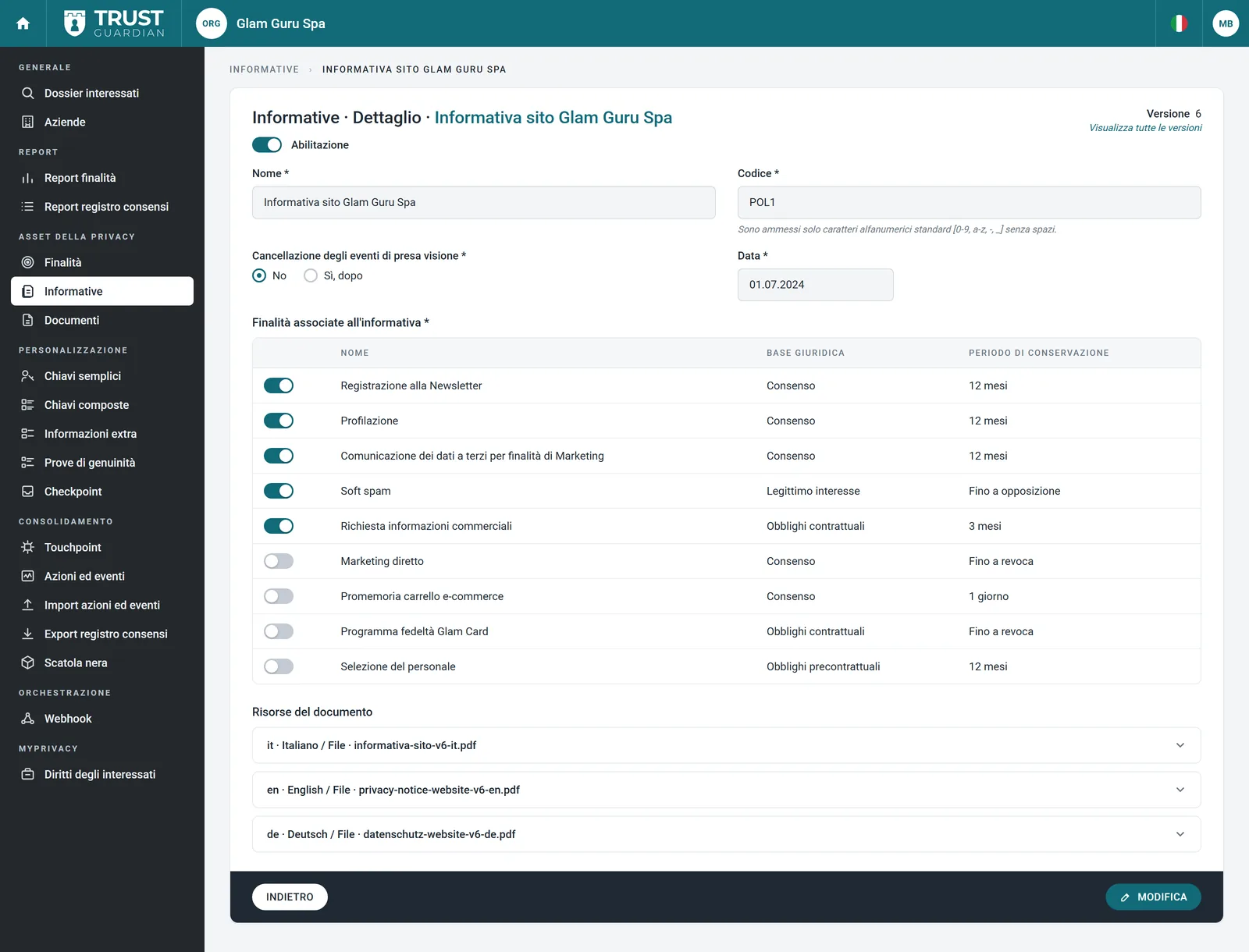Click the INDIETRO button
The width and height of the screenshot is (1249, 952).
(x=290, y=897)
